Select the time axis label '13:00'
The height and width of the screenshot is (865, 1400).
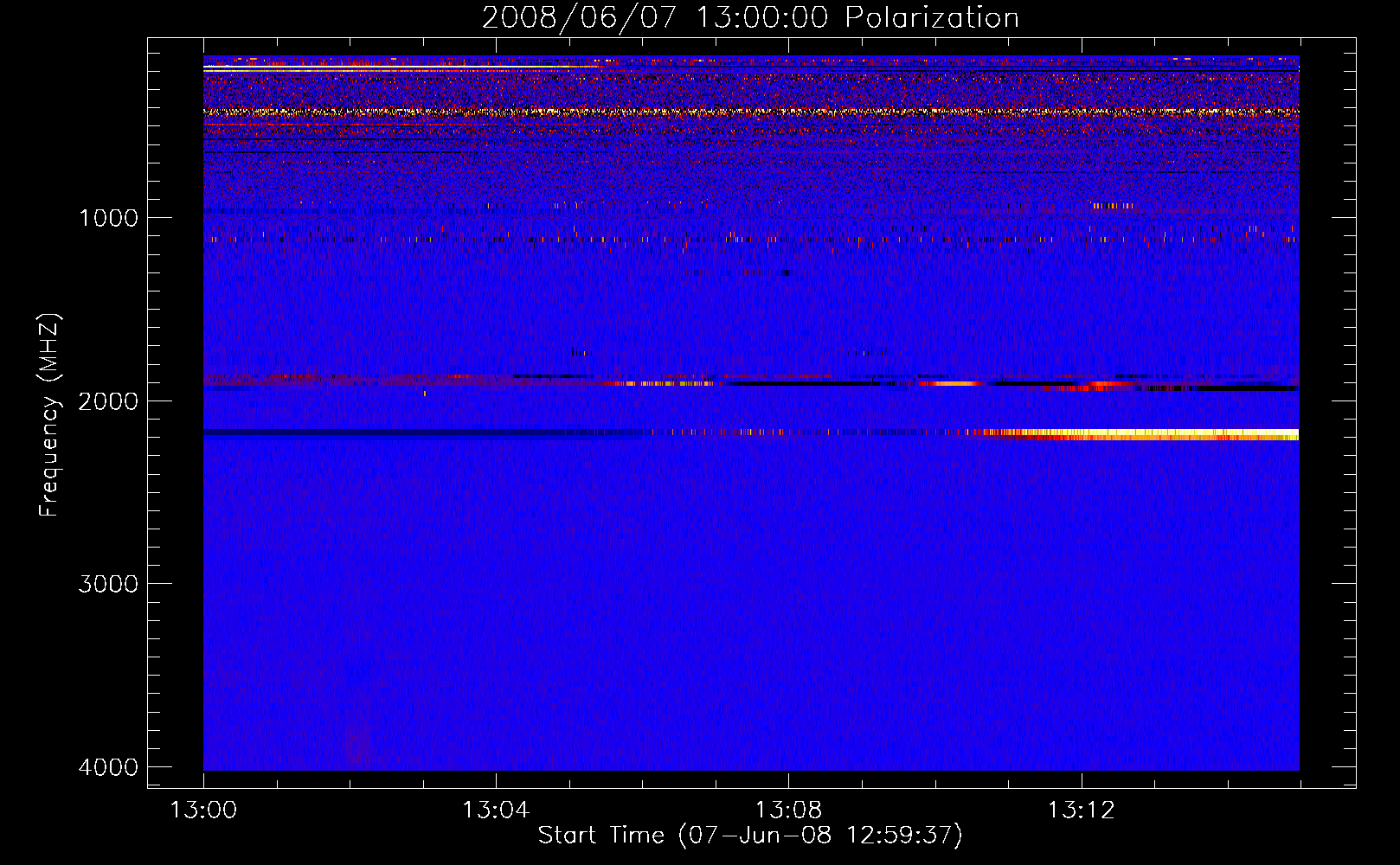(203, 811)
